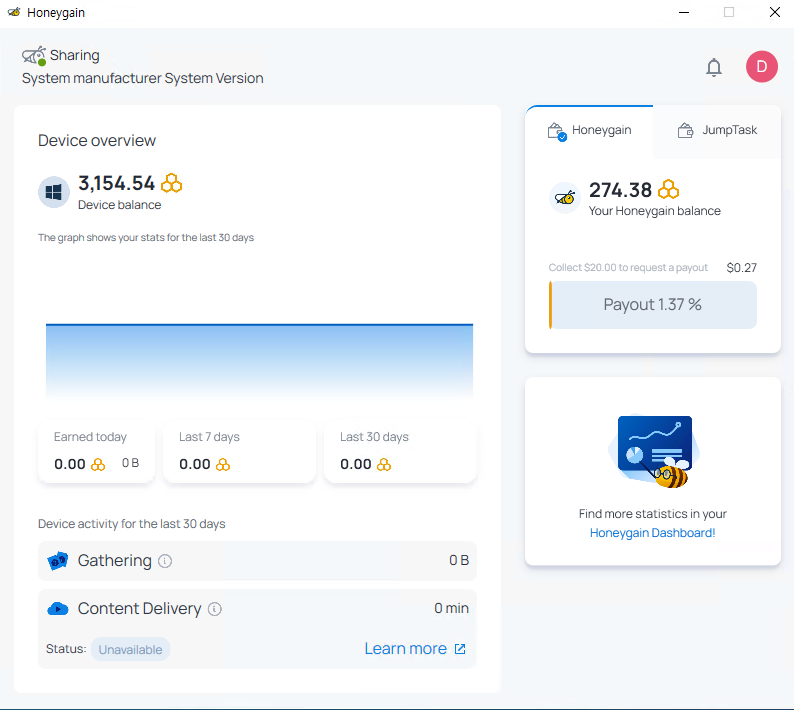Screen dimensions: 794x710
Task: Click 'Your Honeygain balance' label
Action: click(x=654, y=211)
